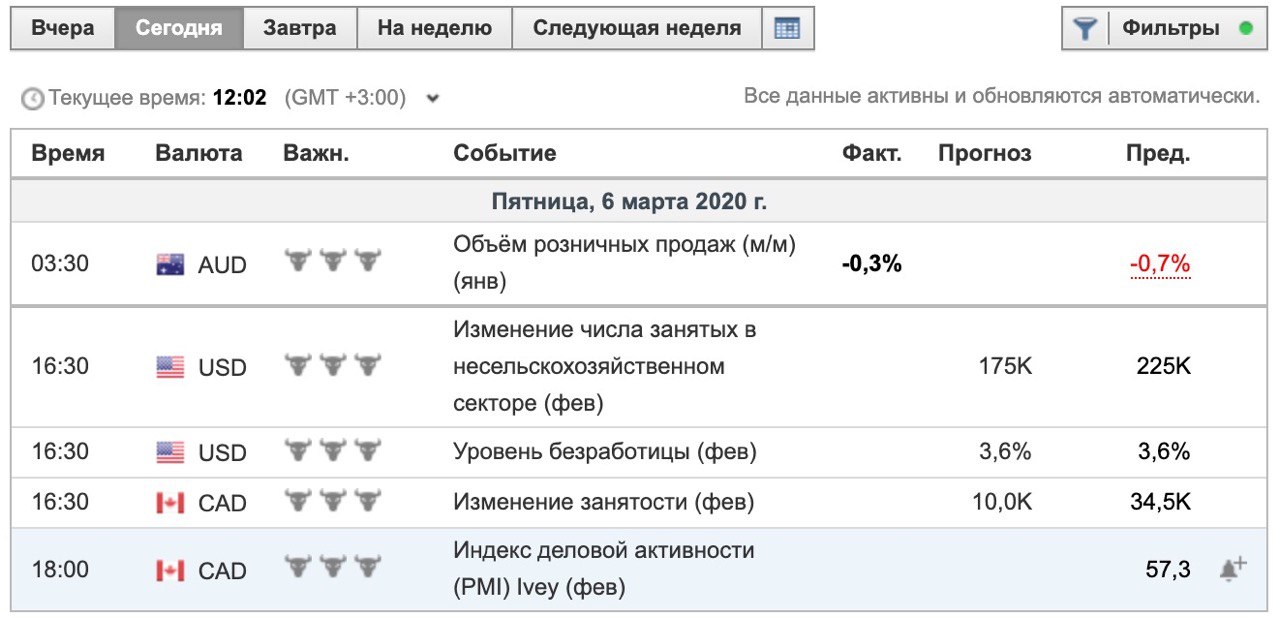Viewport: 1280px width, 618px height.
Task: Open the Фильтры panel
Action: coord(1170,28)
